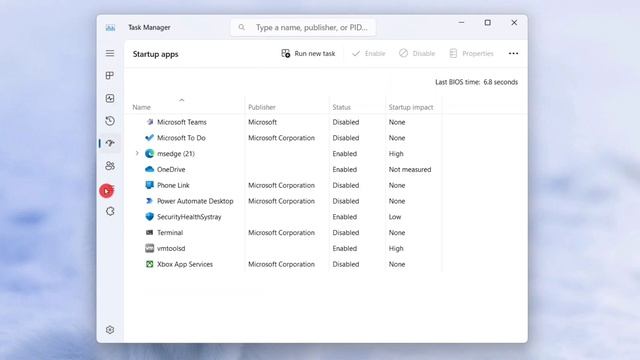The width and height of the screenshot is (640, 360).
Task: Select the Microsoft Teams row name
Action: (x=182, y=122)
